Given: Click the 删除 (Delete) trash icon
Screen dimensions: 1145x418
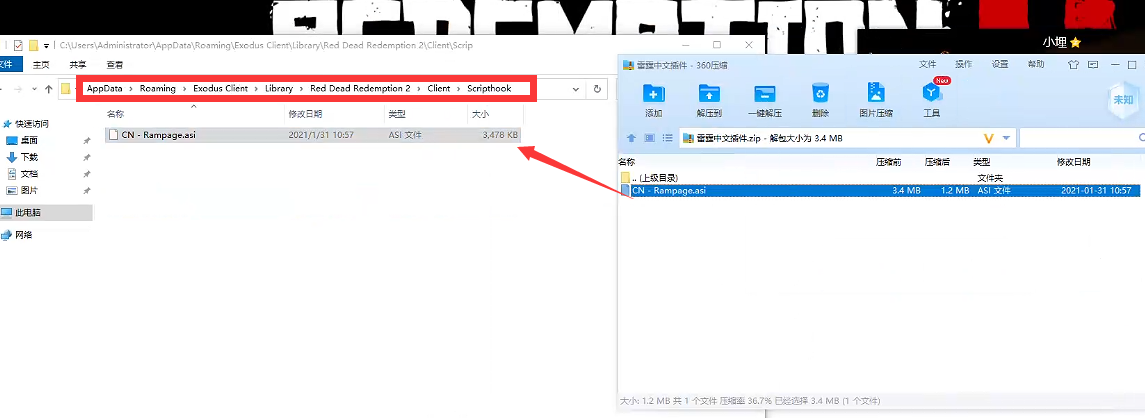Looking at the screenshot, I should point(820,98).
